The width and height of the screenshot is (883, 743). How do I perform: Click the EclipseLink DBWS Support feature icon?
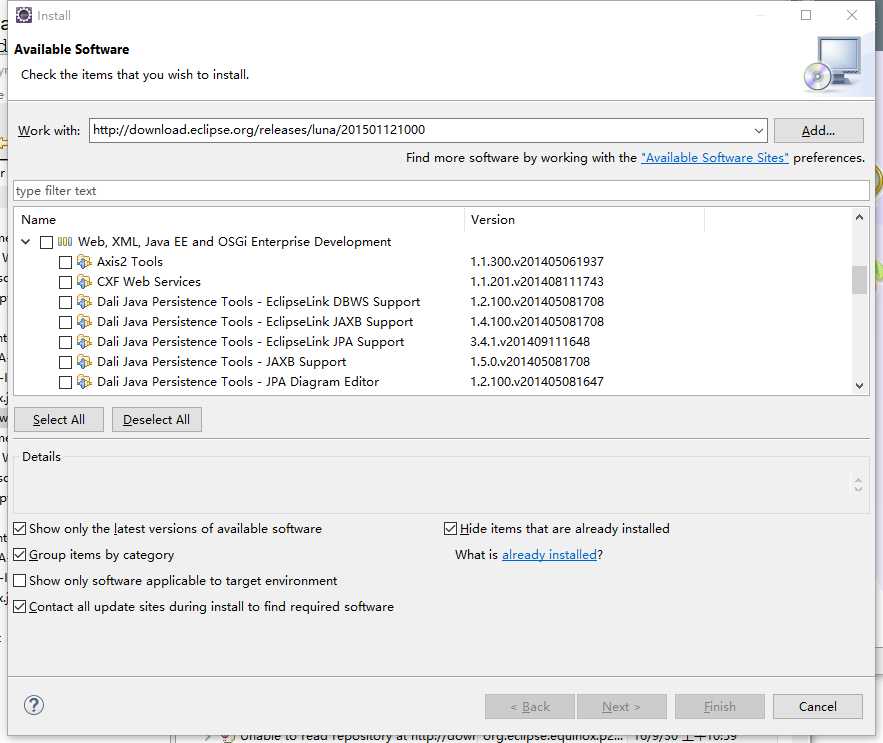84,302
